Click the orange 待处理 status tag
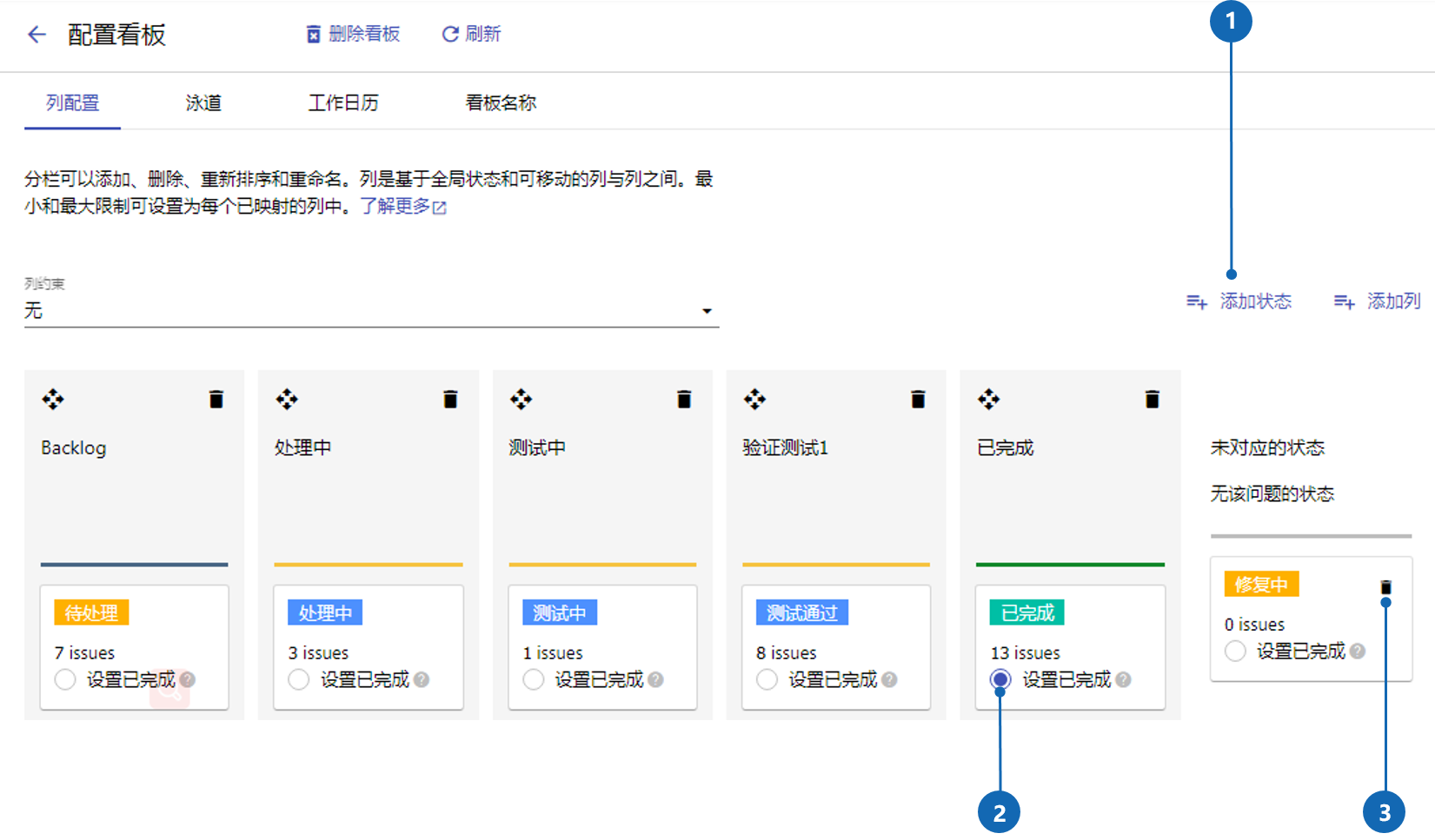Viewport: 1435px width, 840px height. tap(91, 613)
